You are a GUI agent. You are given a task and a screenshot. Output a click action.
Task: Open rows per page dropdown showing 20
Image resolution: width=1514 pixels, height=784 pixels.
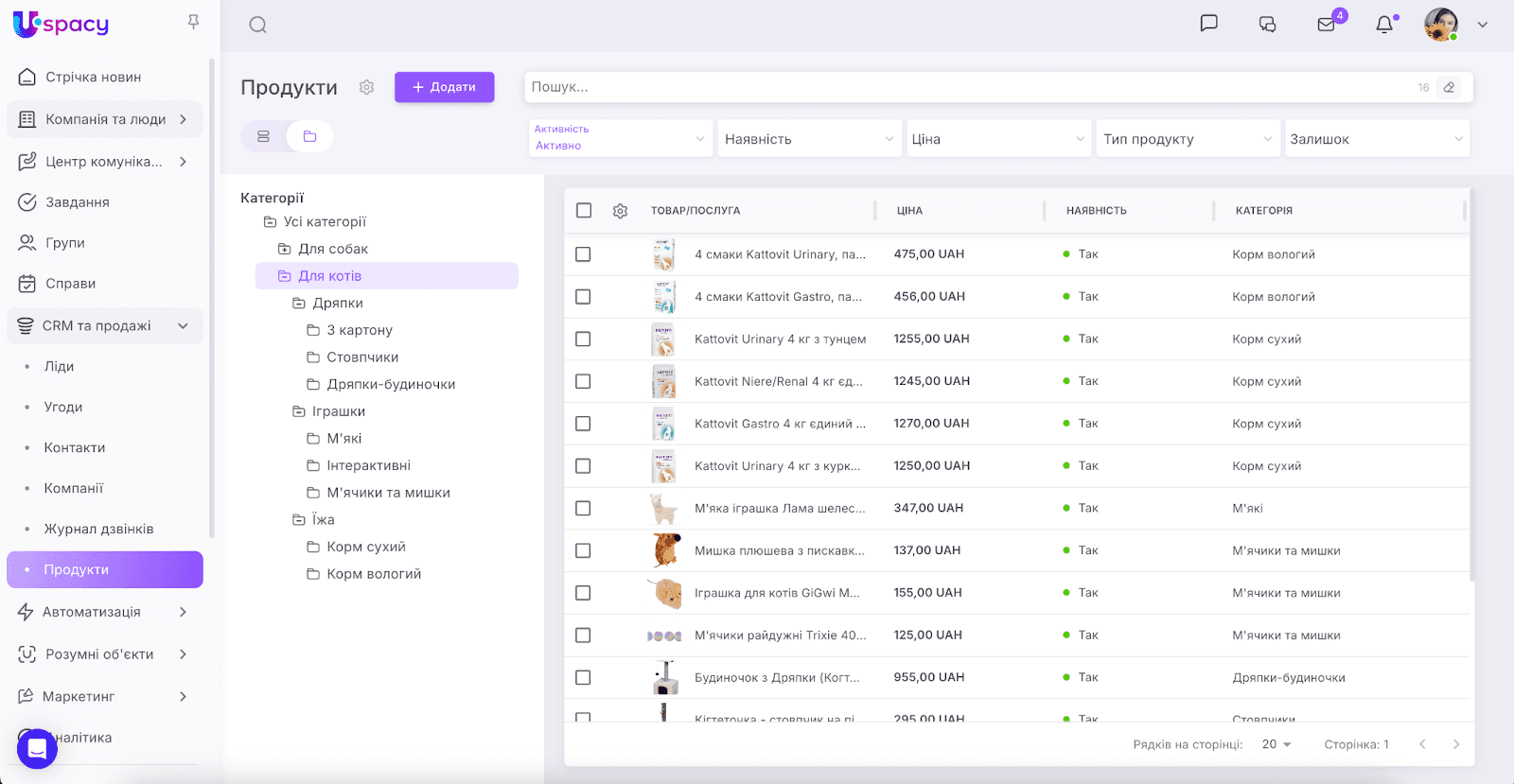click(x=1276, y=744)
